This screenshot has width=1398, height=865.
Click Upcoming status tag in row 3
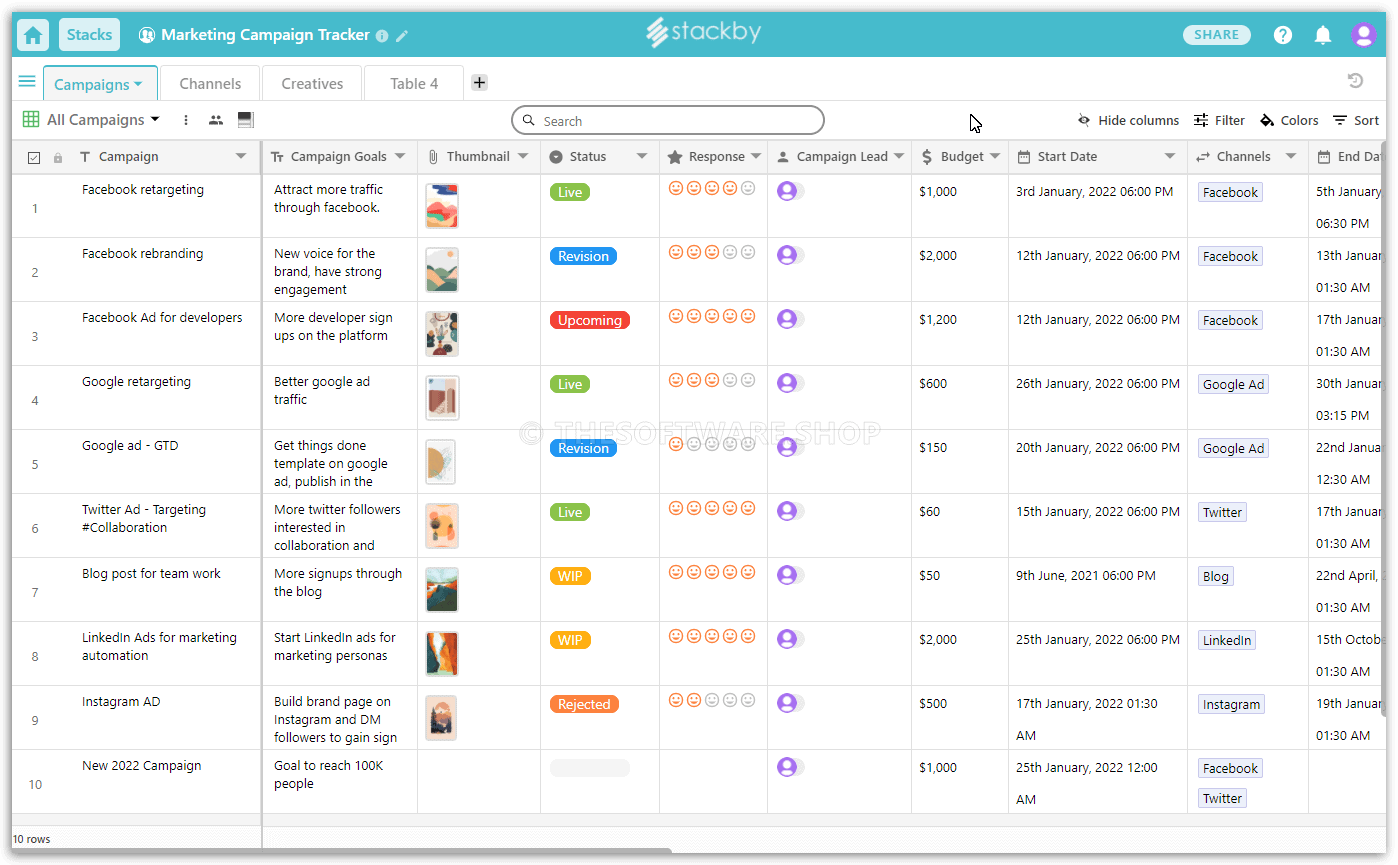point(590,320)
